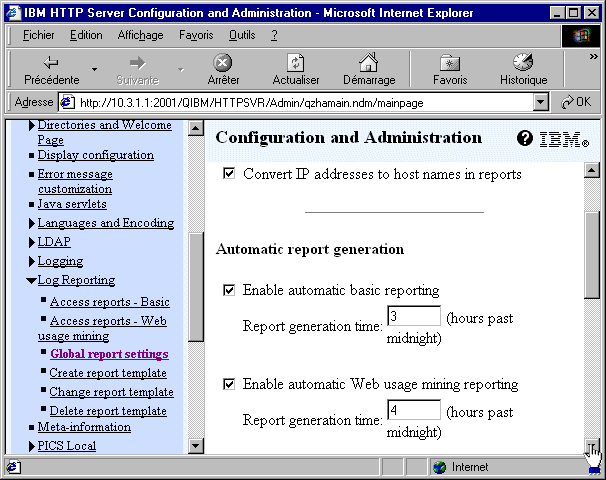The image size is (606, 480).
Task: Open Access reports - Web usage mining
Action: tap(102, 329)
